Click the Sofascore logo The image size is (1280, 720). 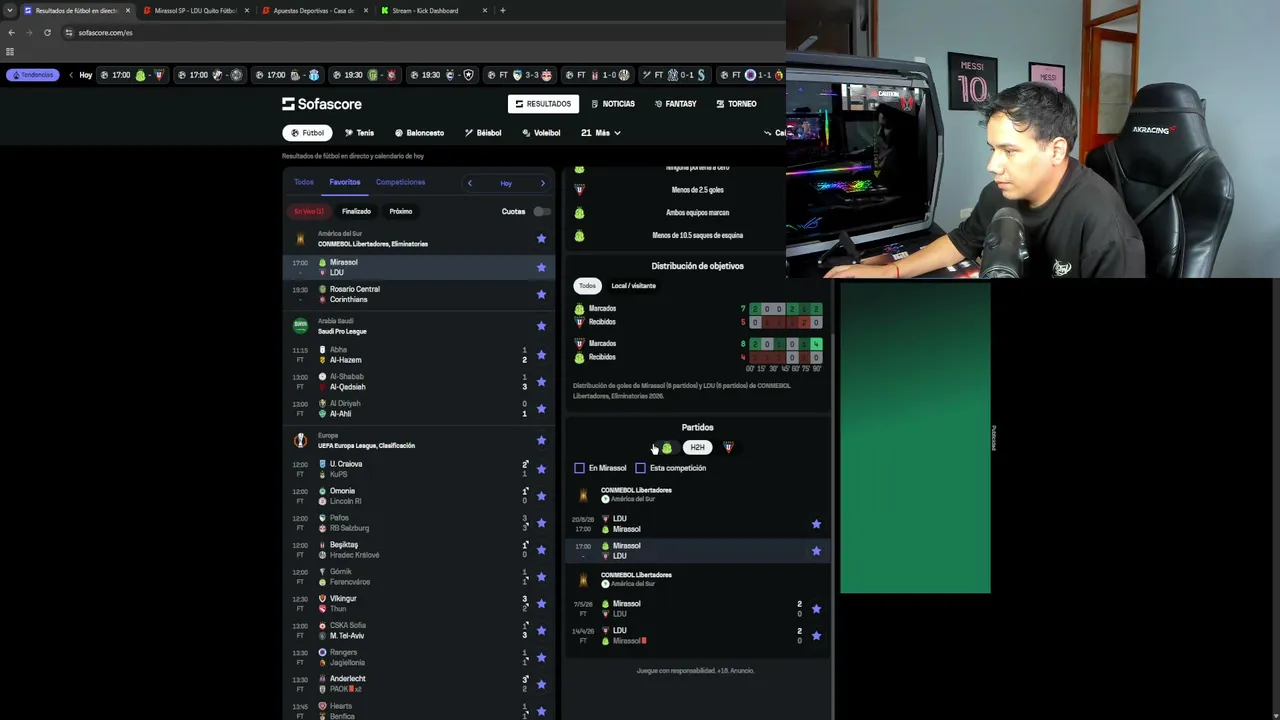pyautogui.click(x=321, y=104)
